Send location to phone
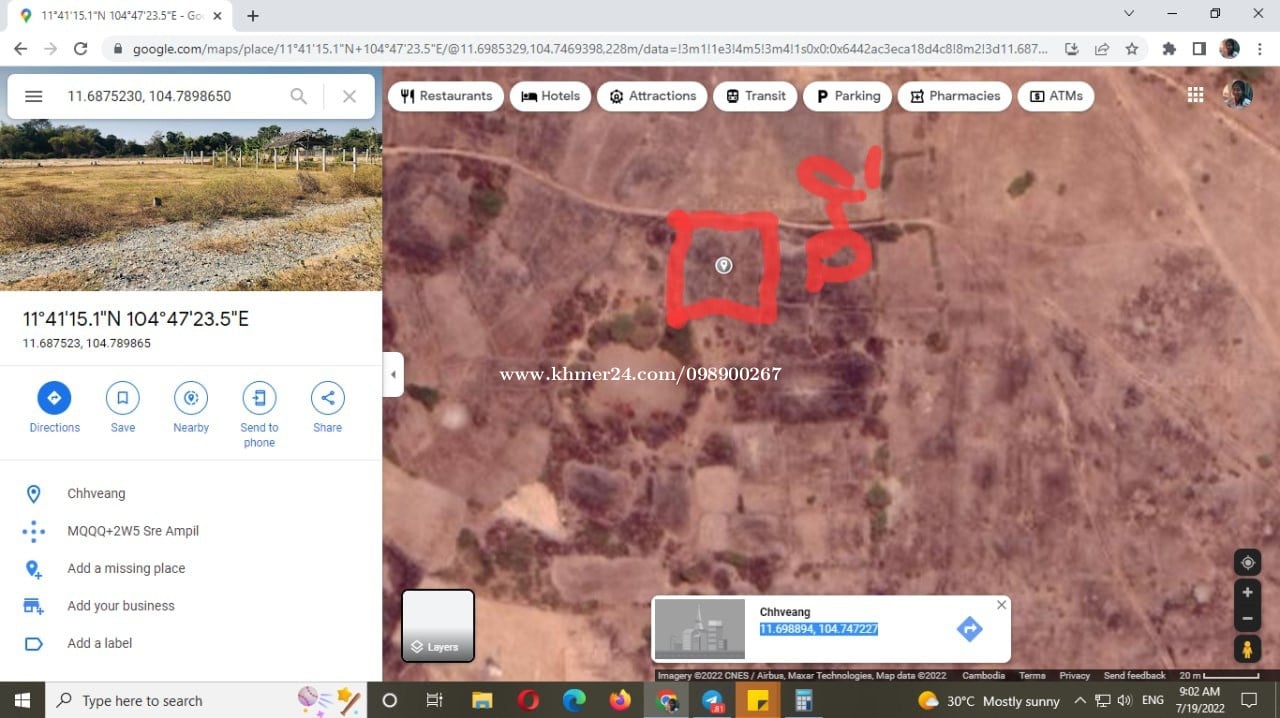This screenshot has width=1280, height=718. tap(259, 398)
